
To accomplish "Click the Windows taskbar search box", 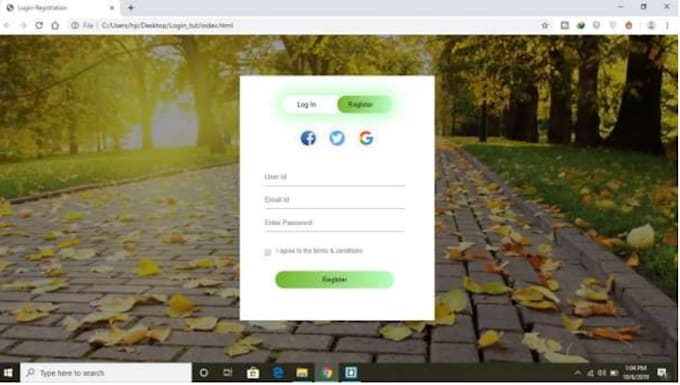I will tap(106, 373).
